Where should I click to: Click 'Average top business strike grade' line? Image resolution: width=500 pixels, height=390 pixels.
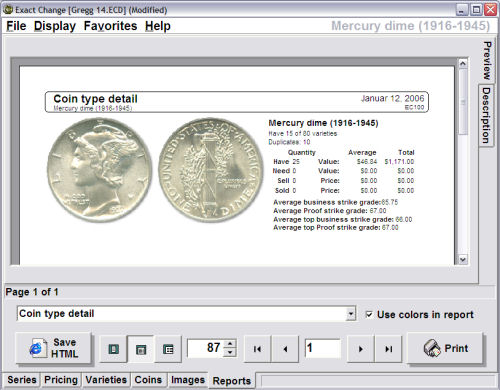(x=343, y=219)
